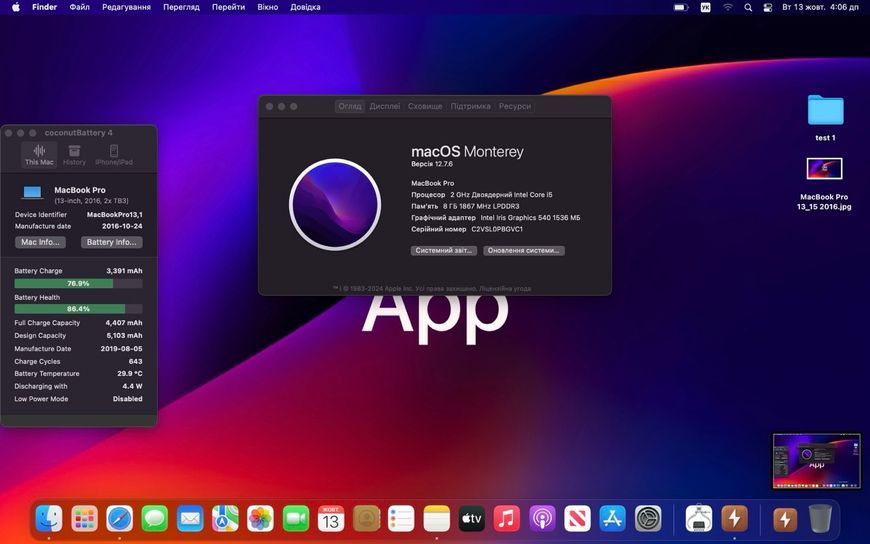Click the lightning icon beside the Trash
The height and width of the screenshot is (544, 870).
[x=785, y=520]
